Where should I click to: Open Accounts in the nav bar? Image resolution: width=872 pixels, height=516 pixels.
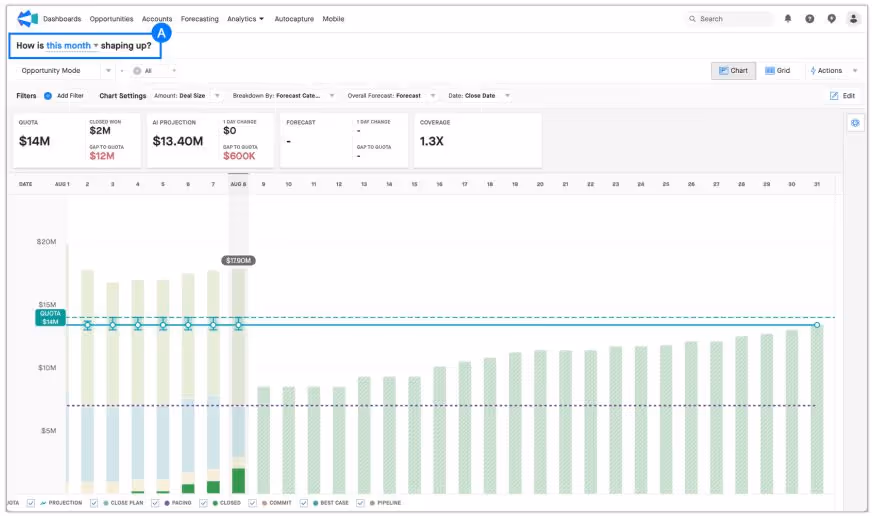(157, 19)
